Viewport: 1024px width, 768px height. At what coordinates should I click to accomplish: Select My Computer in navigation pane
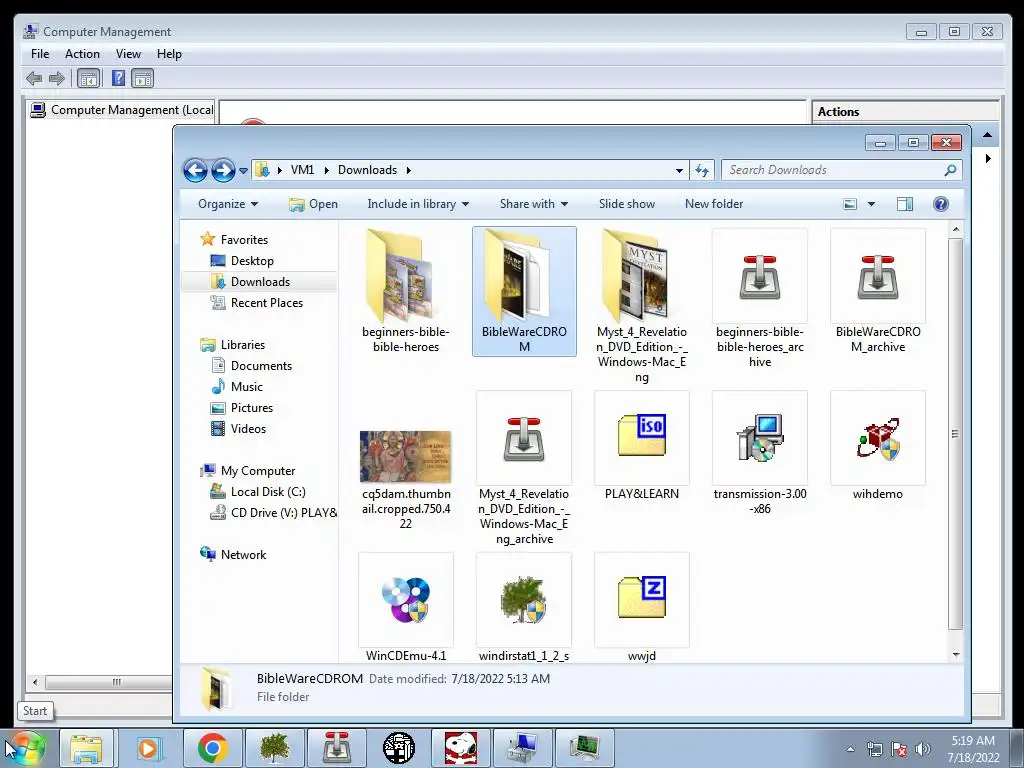257,471
